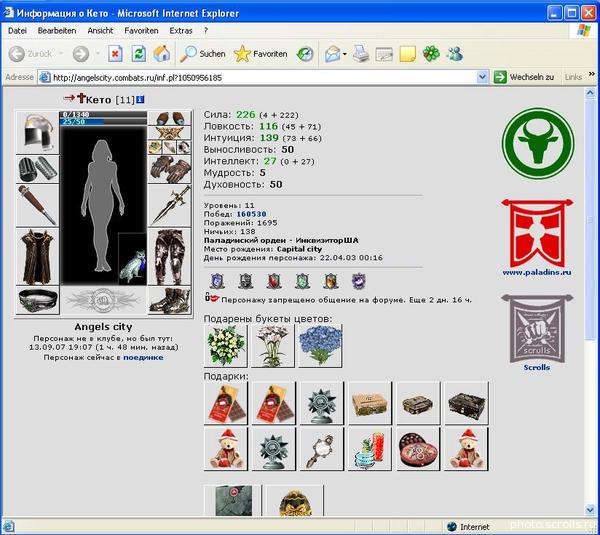Open the red Paladins order banner
This screenshot has height=535, width=600.
(x=537, y=233)
